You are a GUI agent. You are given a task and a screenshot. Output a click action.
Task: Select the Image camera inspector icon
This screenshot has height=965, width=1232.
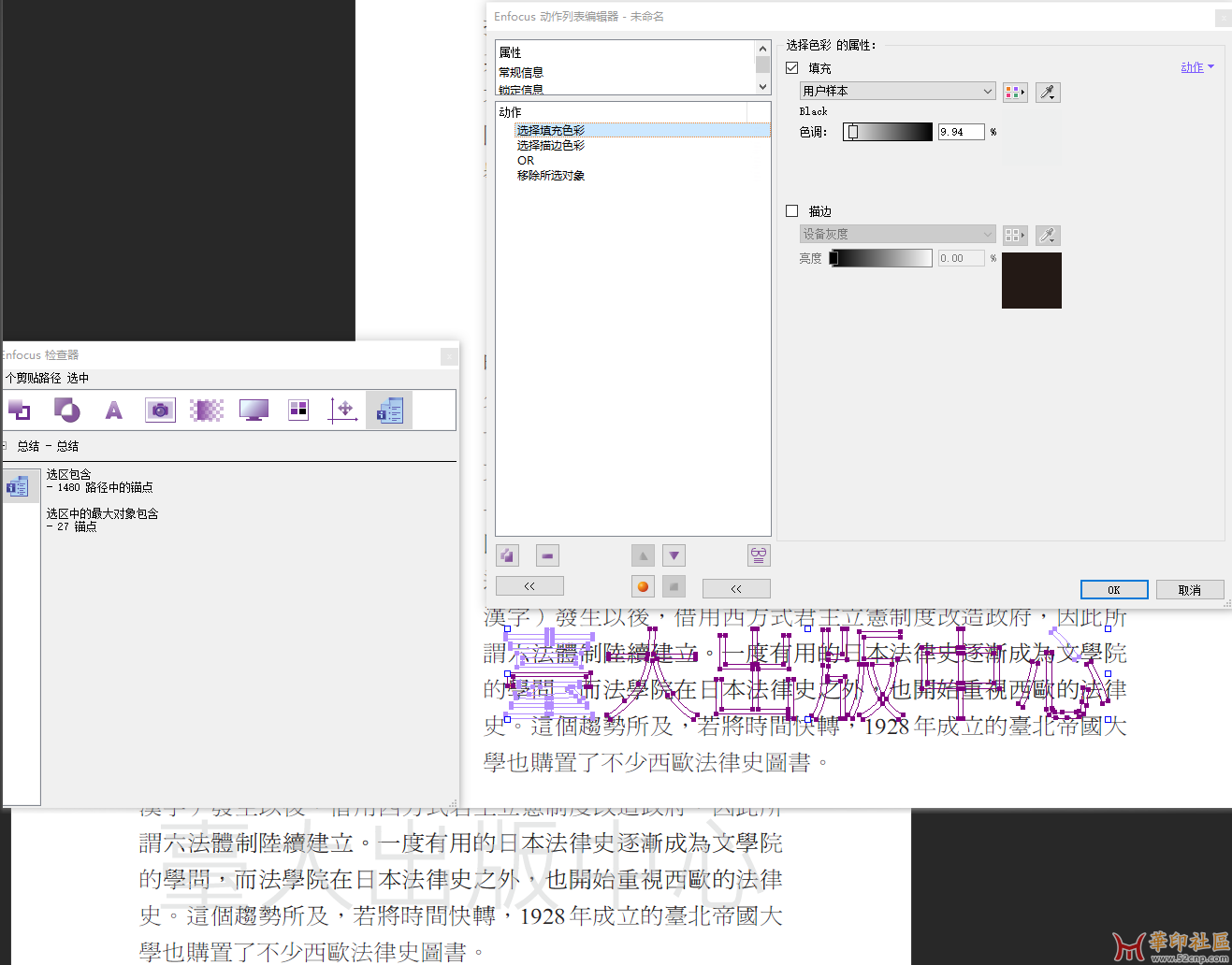160,410
